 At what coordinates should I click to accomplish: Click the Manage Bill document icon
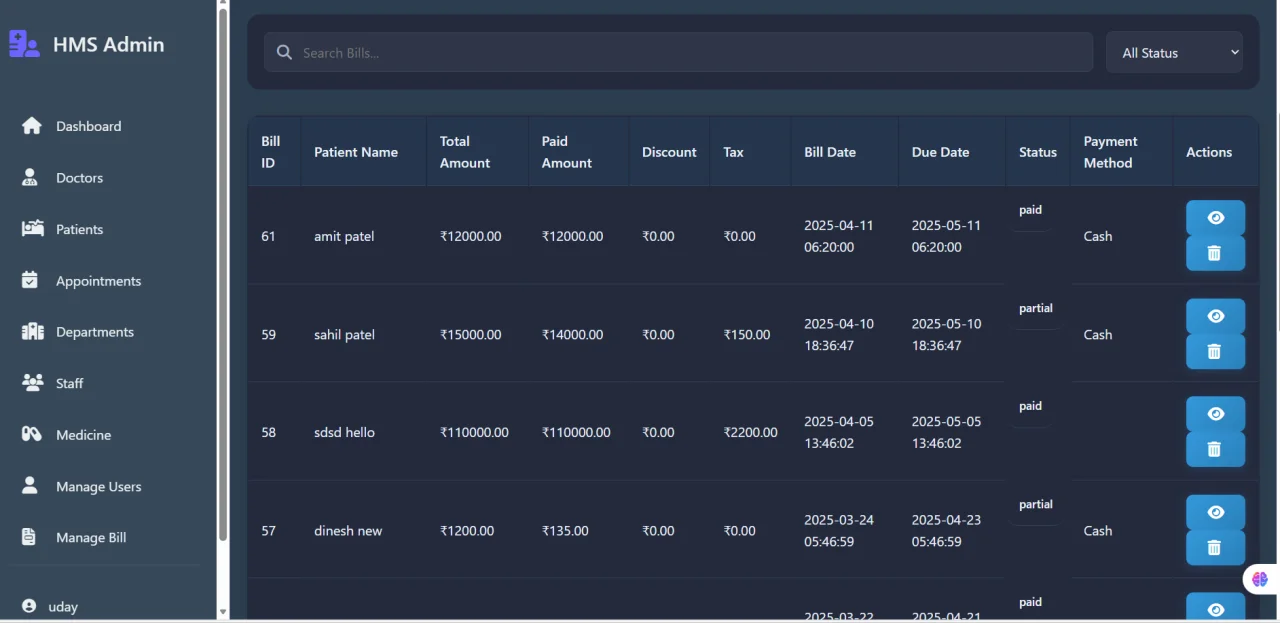[29, 537]
